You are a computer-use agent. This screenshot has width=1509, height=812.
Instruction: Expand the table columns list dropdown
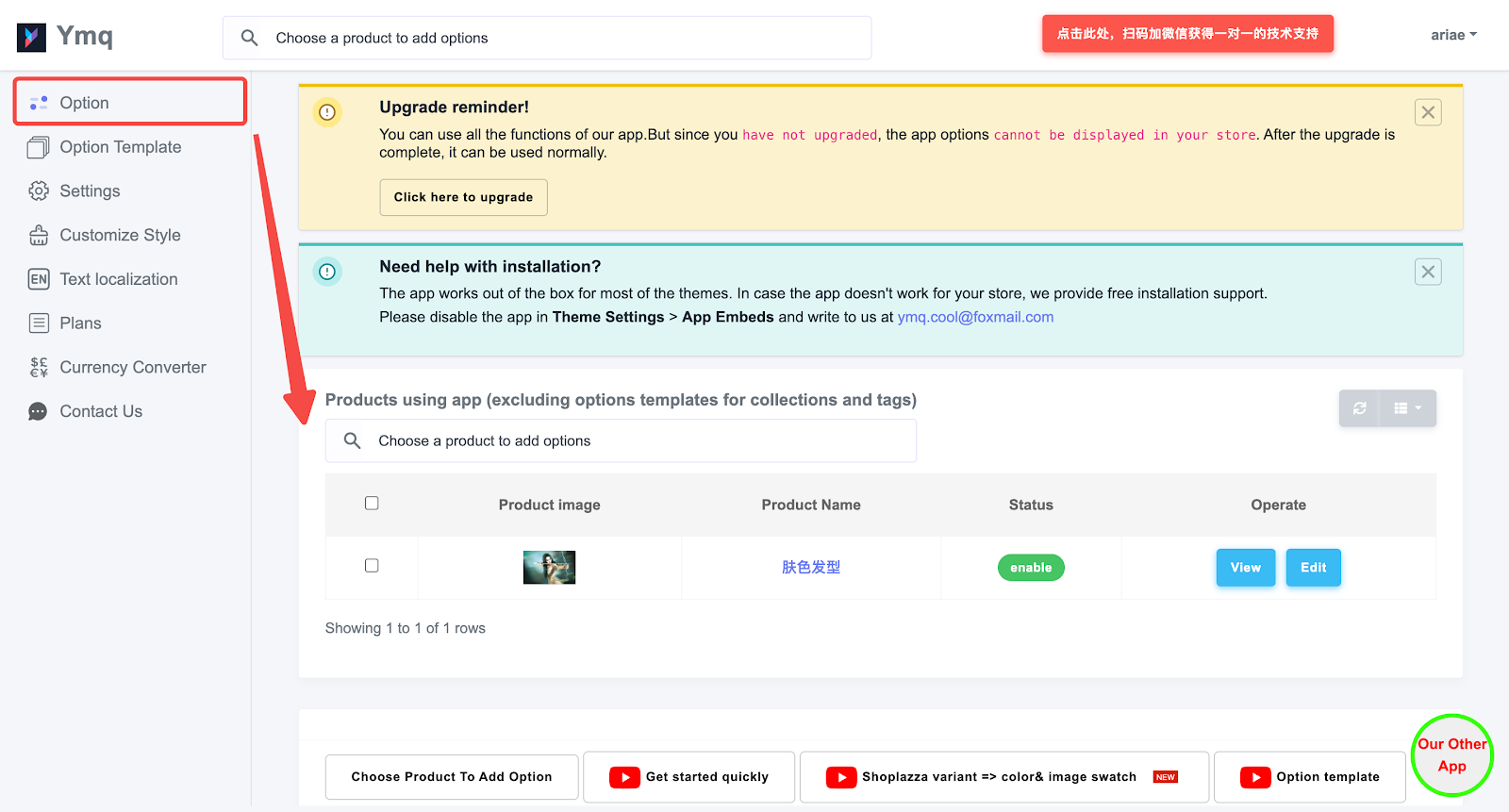1407,408
